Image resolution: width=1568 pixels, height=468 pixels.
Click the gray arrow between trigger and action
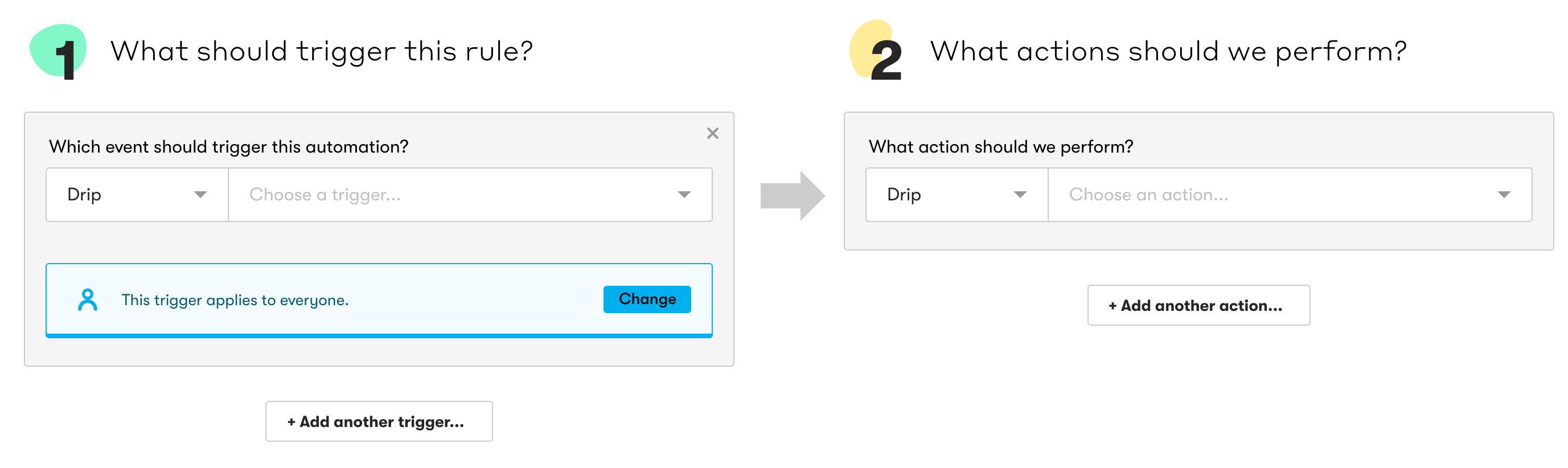[792, 195]
